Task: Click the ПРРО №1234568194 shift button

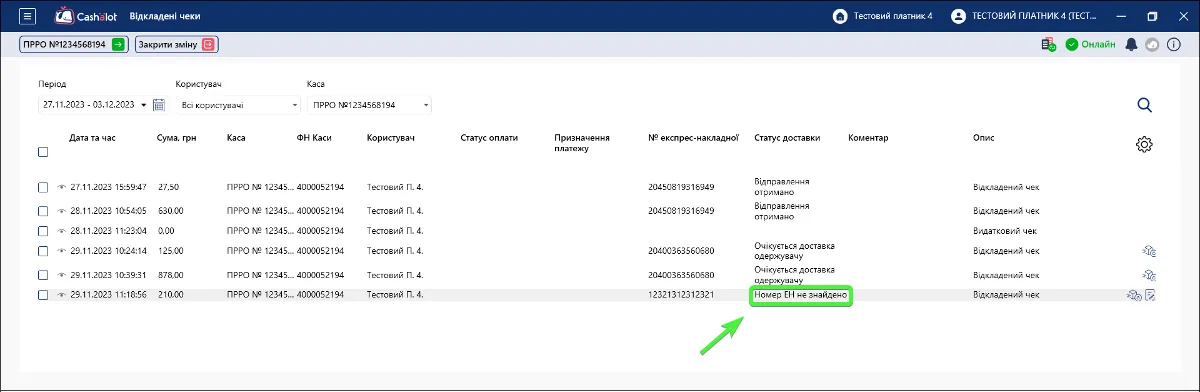Action: [x=73, y=45]
